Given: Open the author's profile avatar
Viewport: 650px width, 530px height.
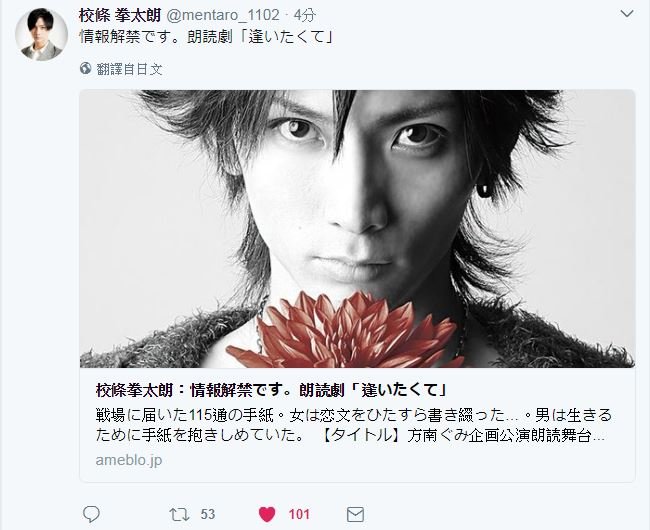Looking at the screenshot, I should point(41,35).
